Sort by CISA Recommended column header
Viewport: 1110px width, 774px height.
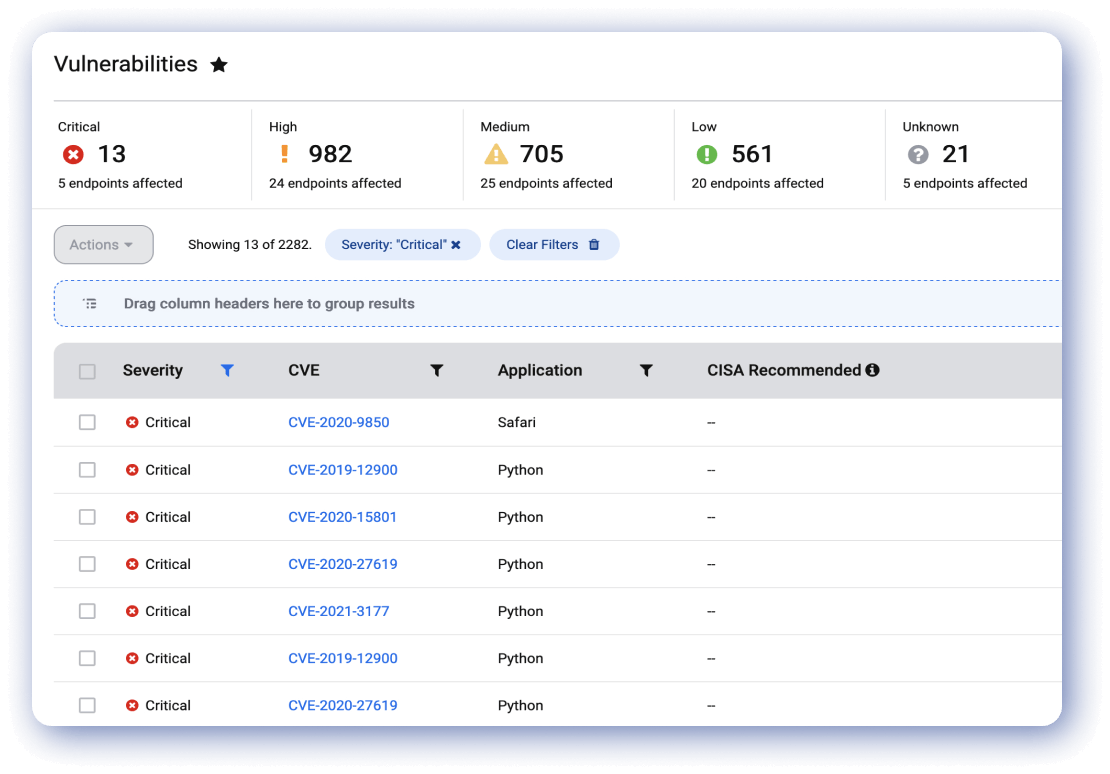click(x=784, y=370)
